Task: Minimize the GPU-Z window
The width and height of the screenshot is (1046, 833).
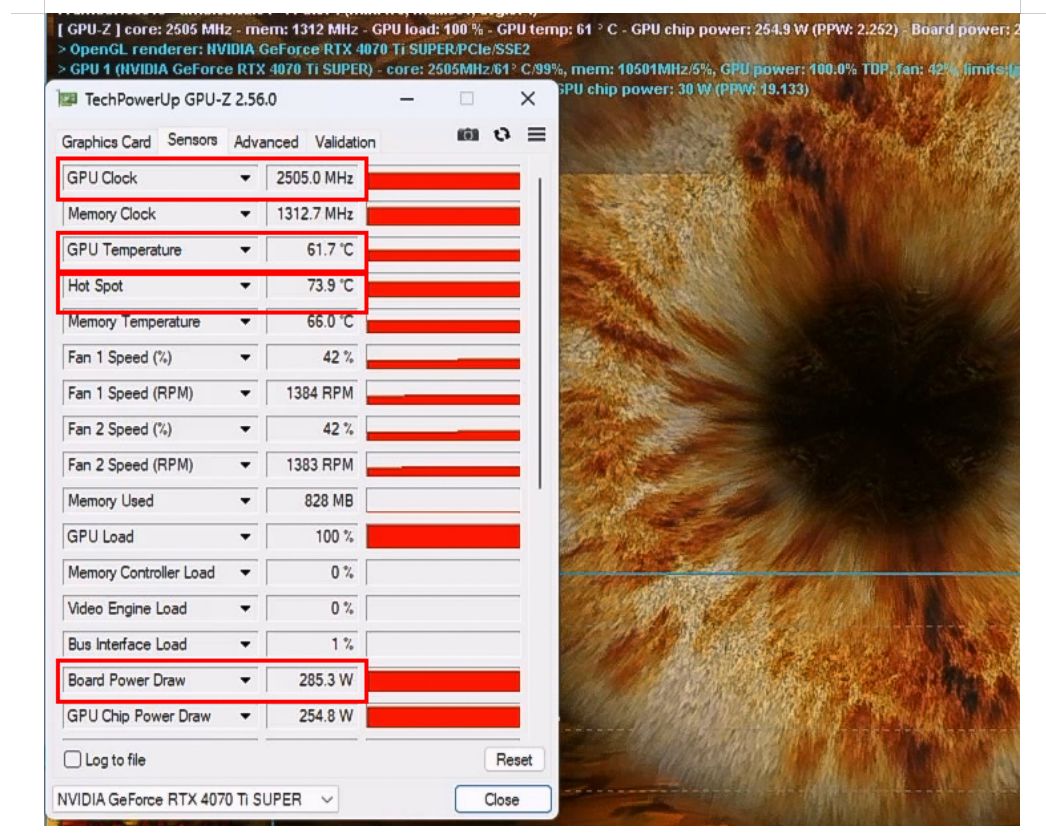Action: coord(407,99)
